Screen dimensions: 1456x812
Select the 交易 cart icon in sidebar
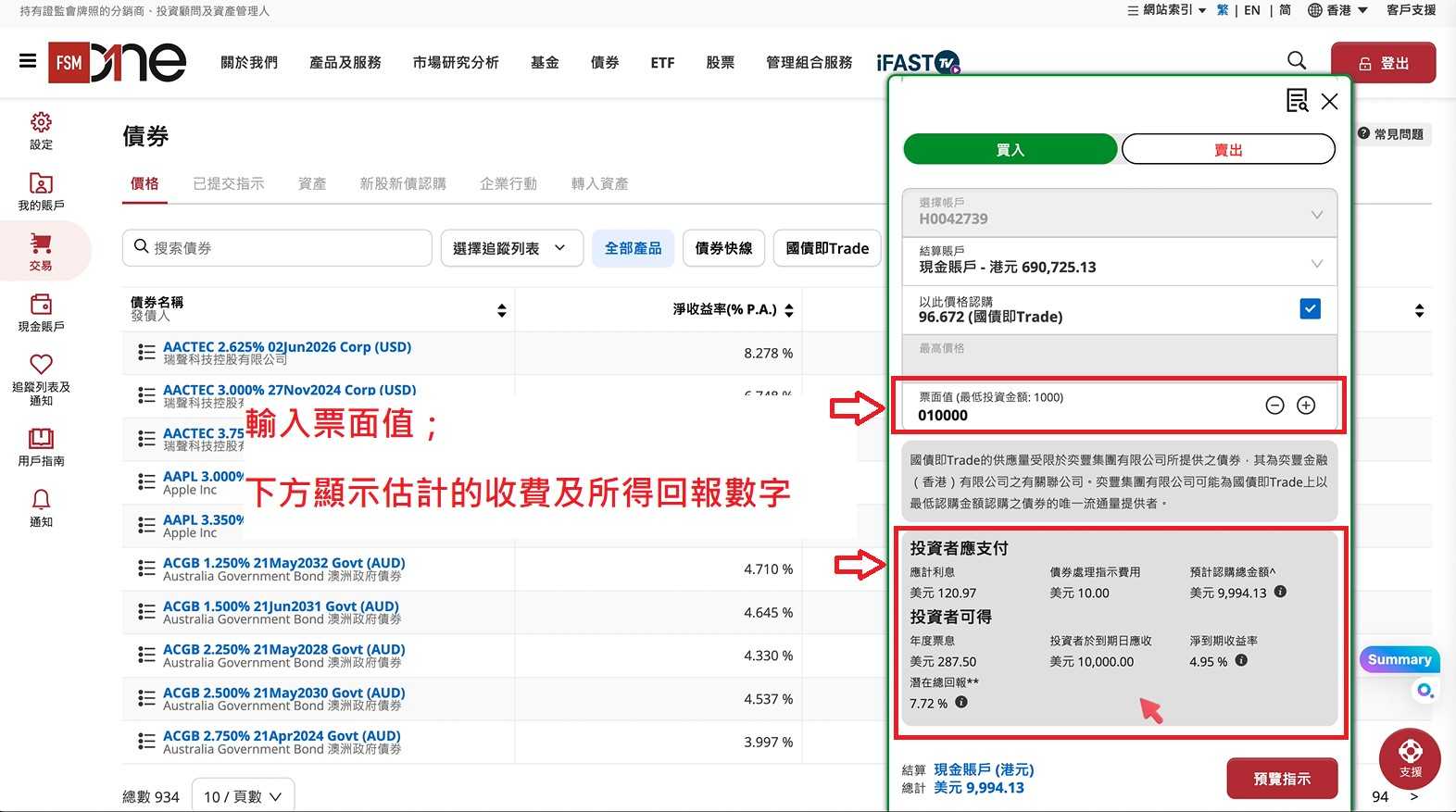pyautogui.click(x=41, y=243)
